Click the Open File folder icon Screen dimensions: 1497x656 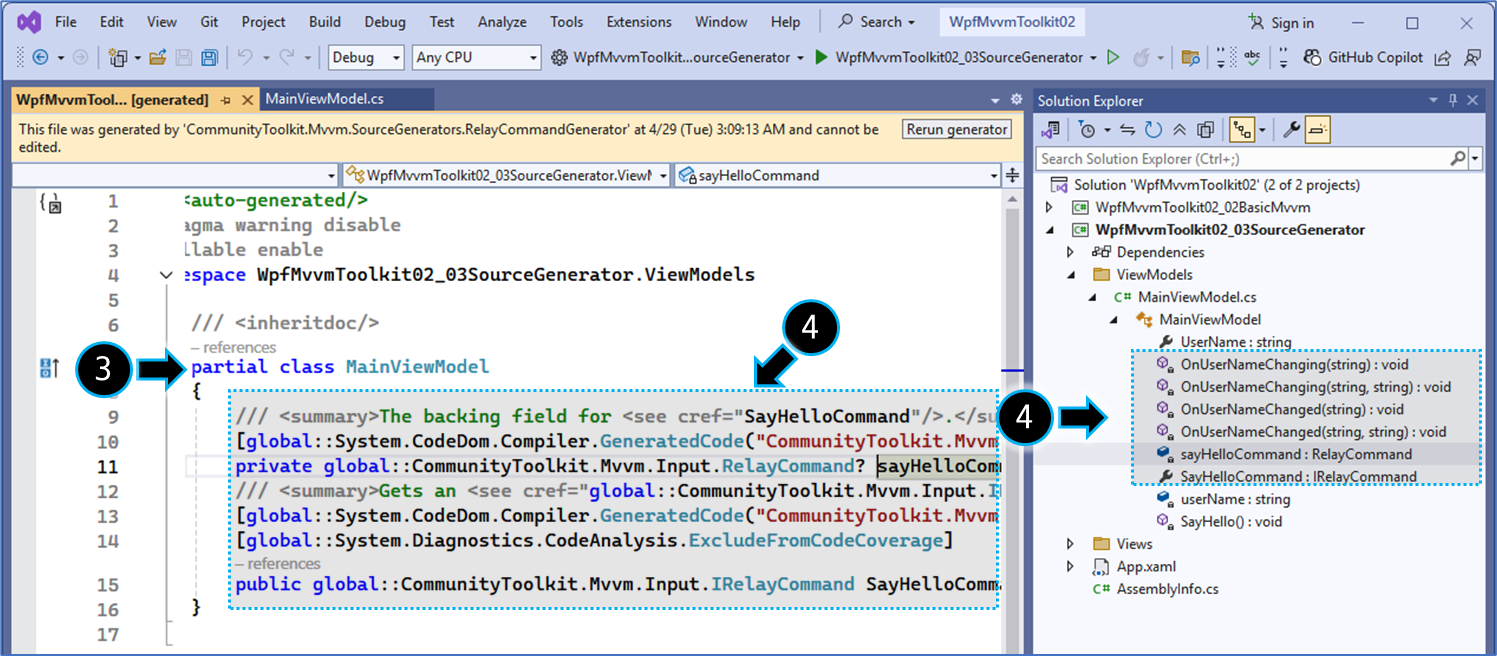point(157,58)
